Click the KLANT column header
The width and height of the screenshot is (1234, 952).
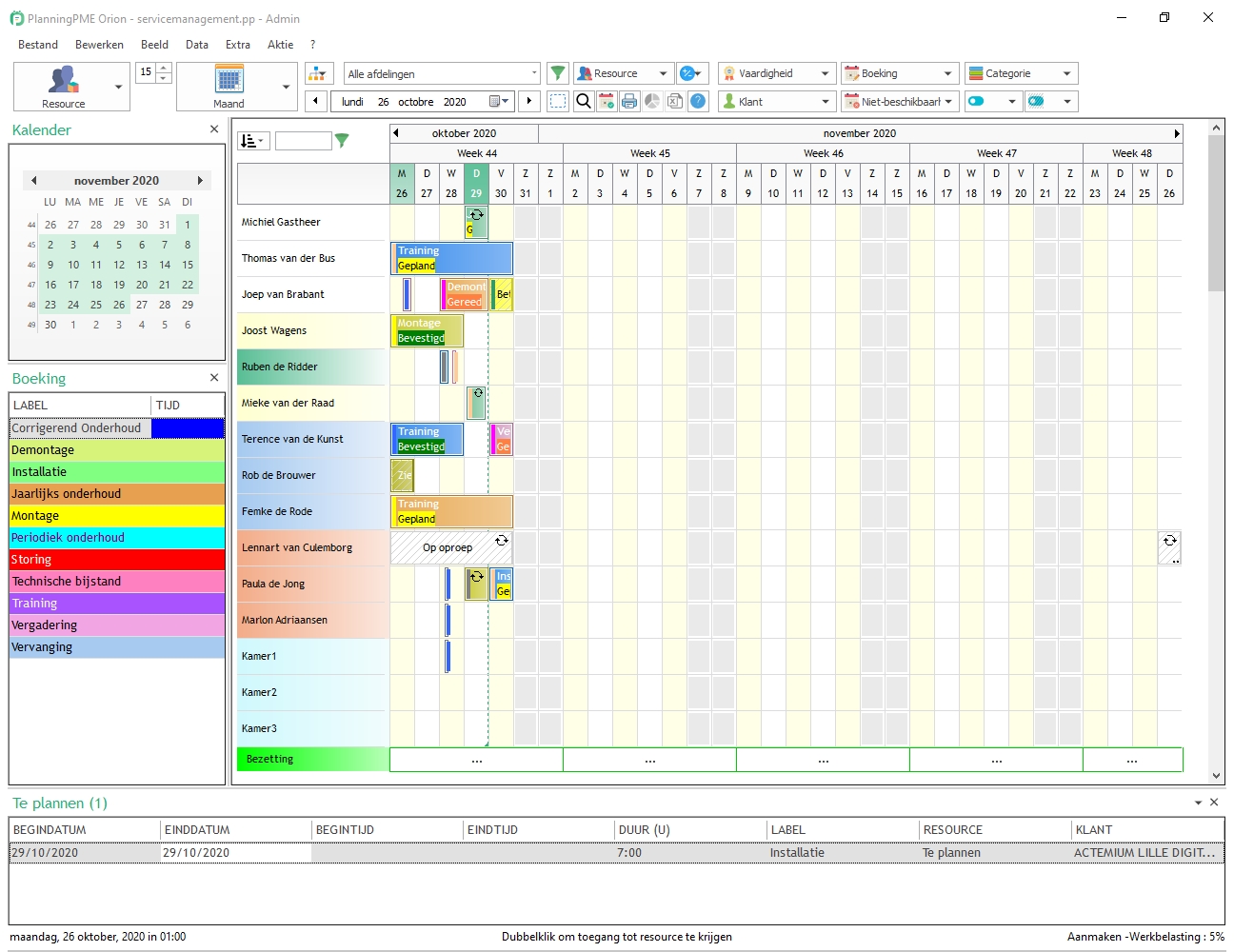pos(1147,829)
